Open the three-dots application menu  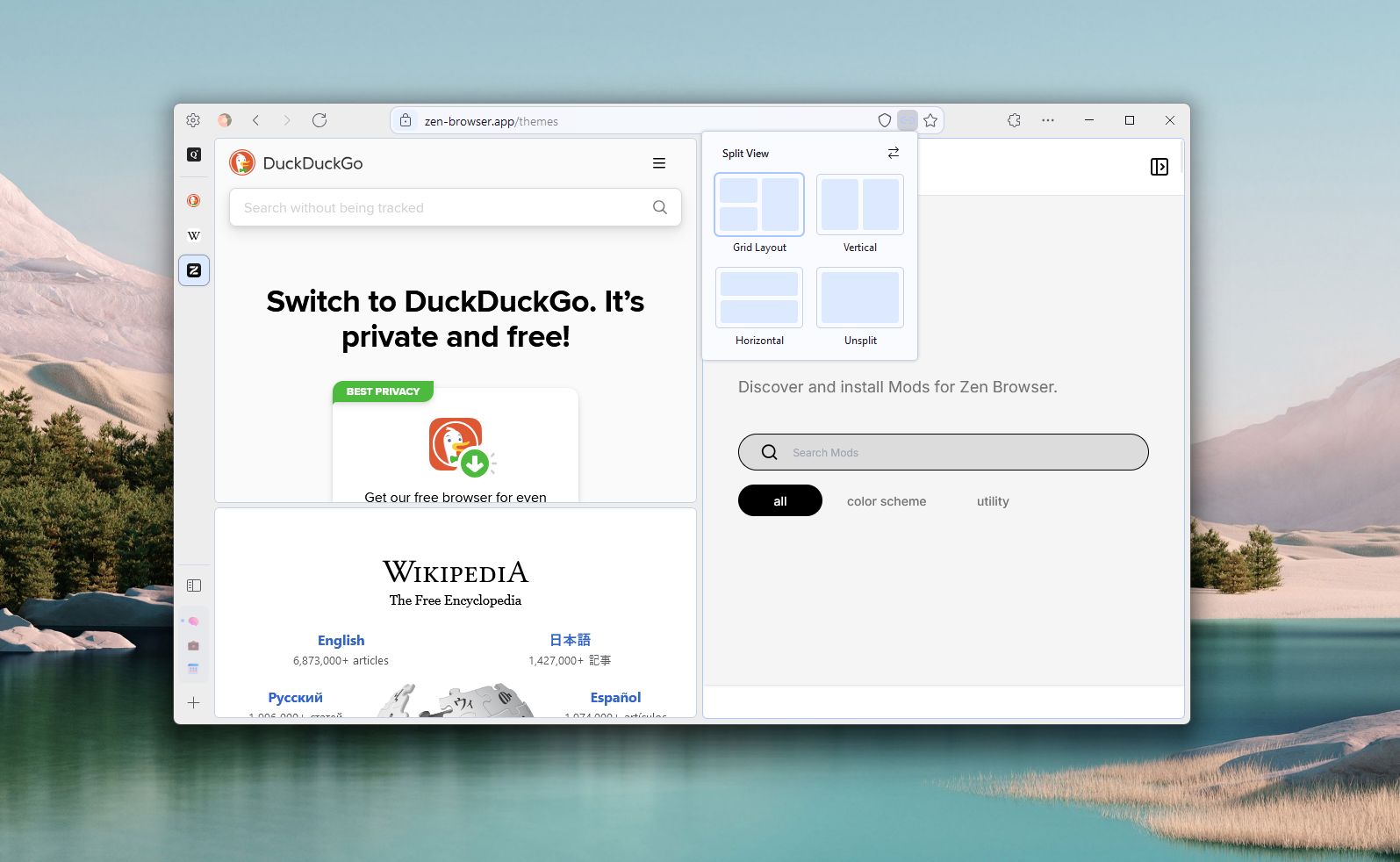1048,120
